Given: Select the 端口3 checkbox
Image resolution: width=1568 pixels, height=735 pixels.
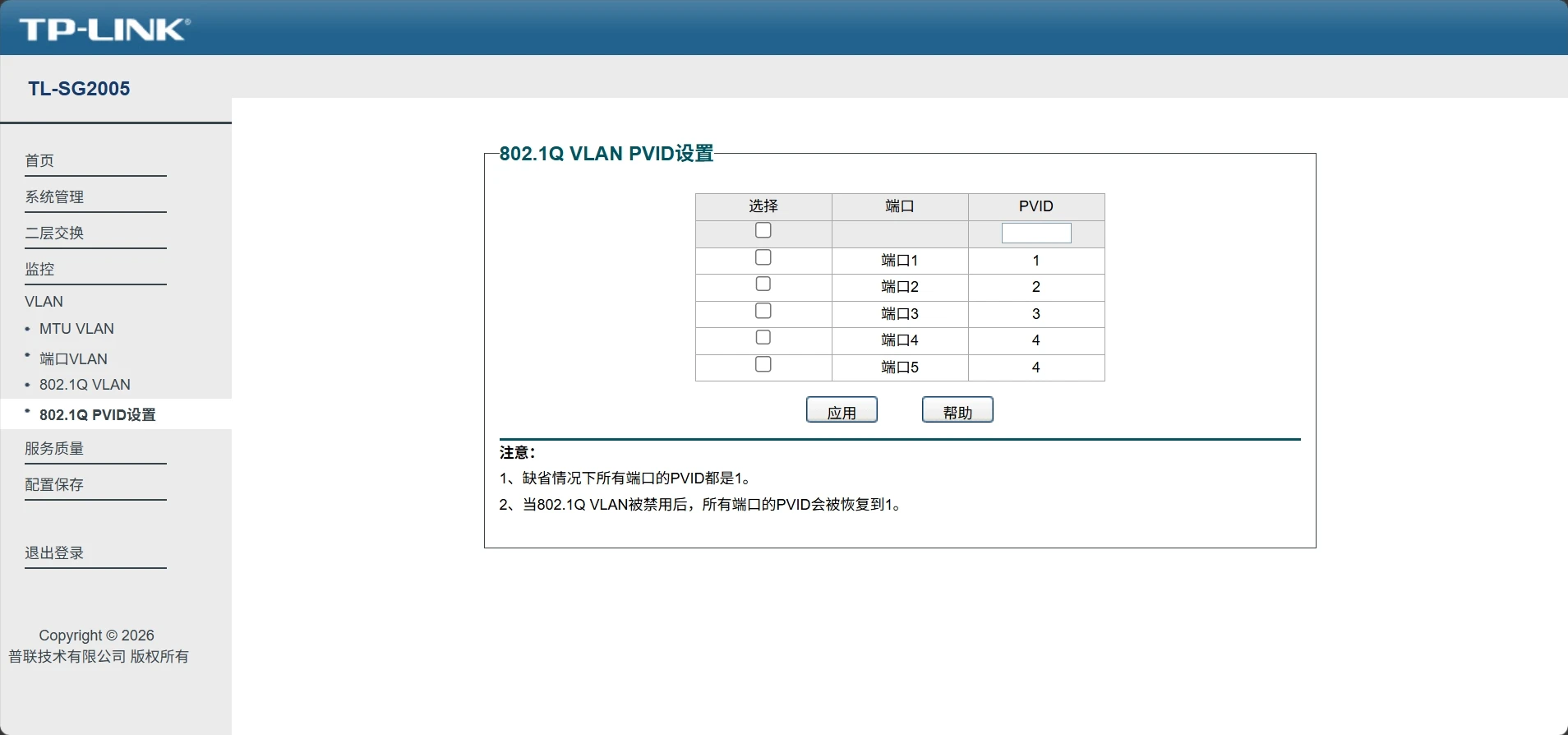Looking at the screenshot, I should [x=763, y=311].
